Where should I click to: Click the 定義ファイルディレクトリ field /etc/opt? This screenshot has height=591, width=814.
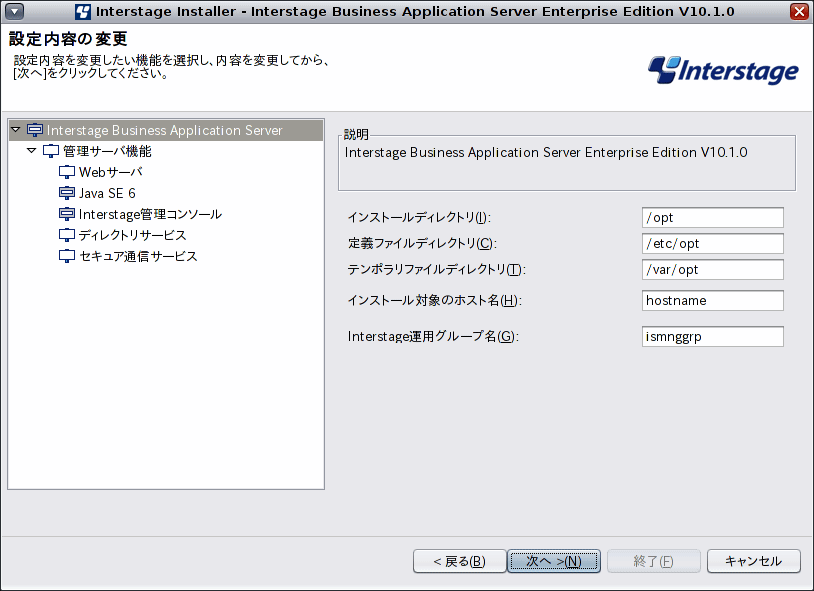[712, 244]
